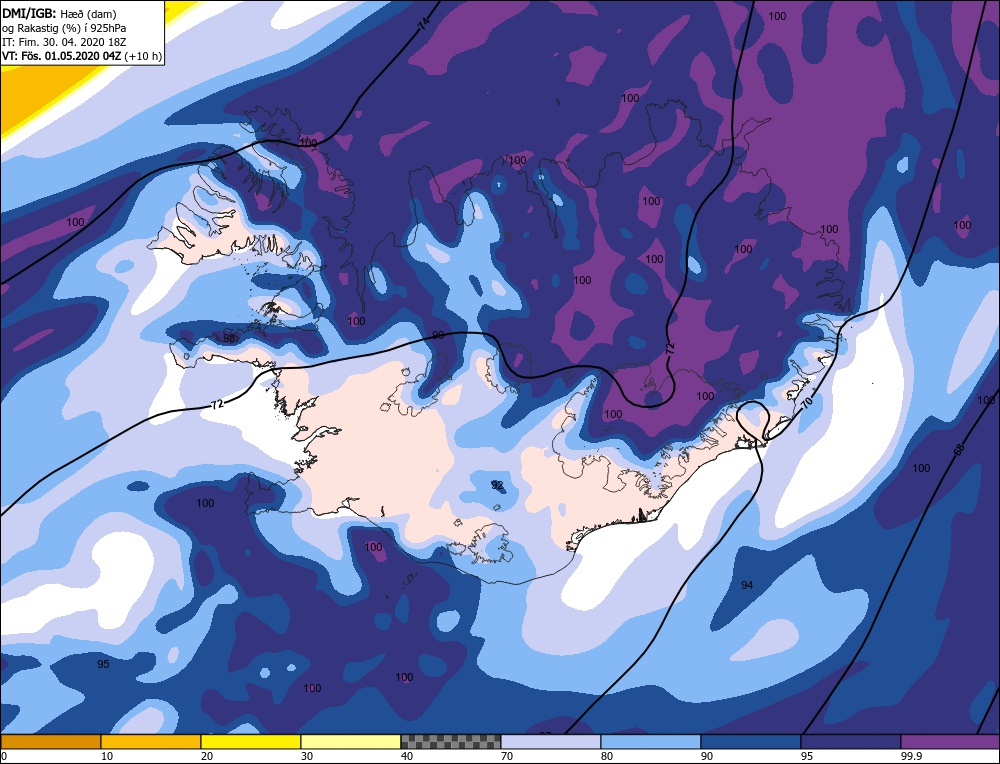Click the bright yellow 20–30 legend swatch
The height and width of the screenshot is (764, 1000).
pyautogui.click(x=251, y=742)
